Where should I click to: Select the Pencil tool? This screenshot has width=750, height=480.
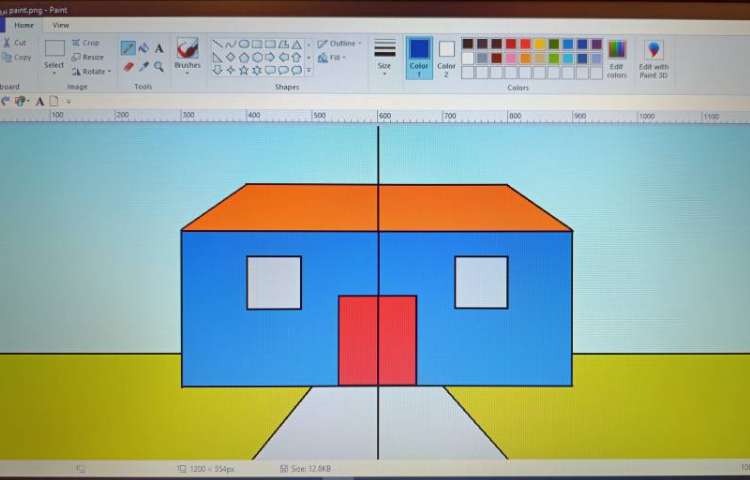[128, 48]
